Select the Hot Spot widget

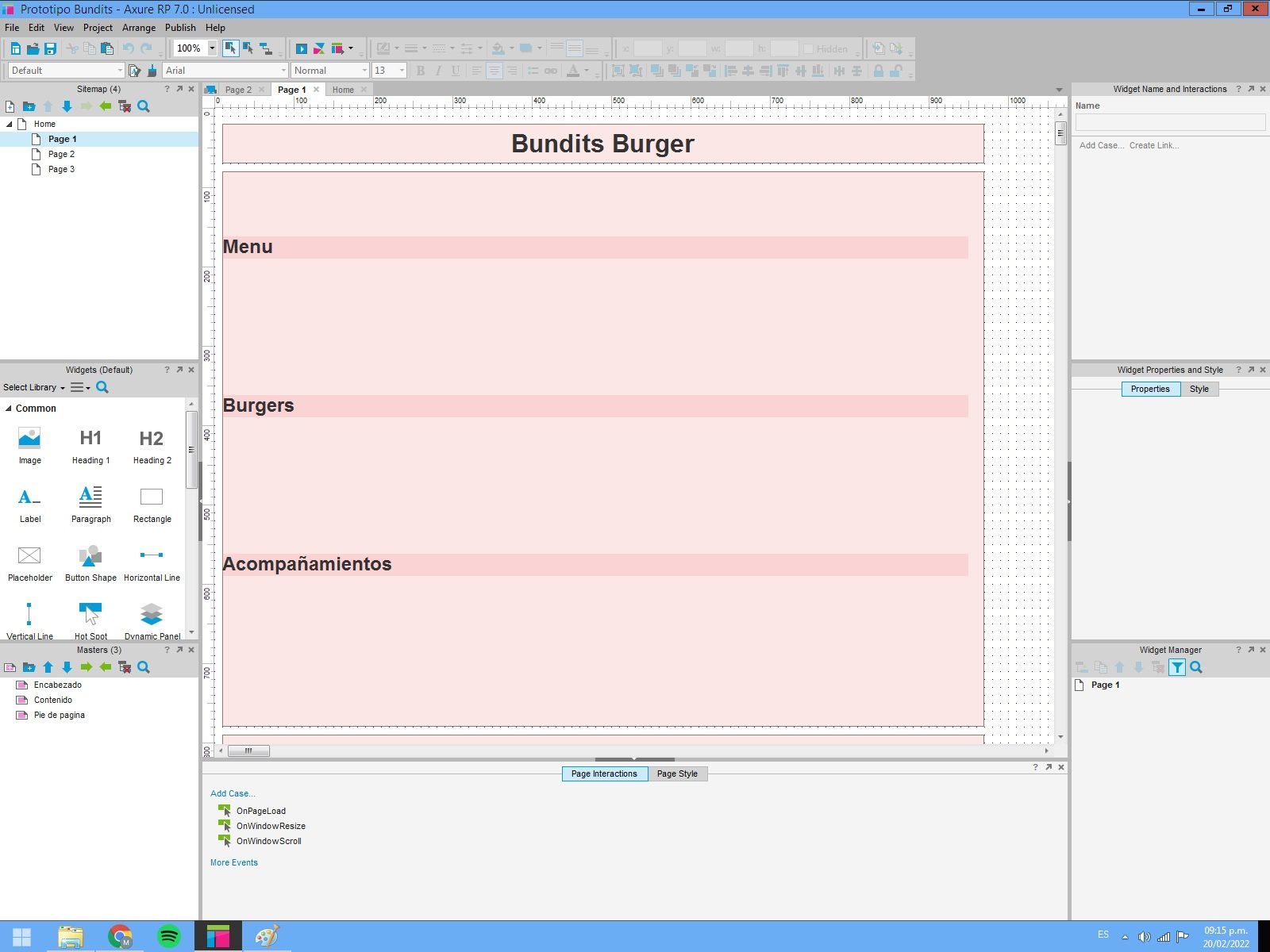[90, 621]
